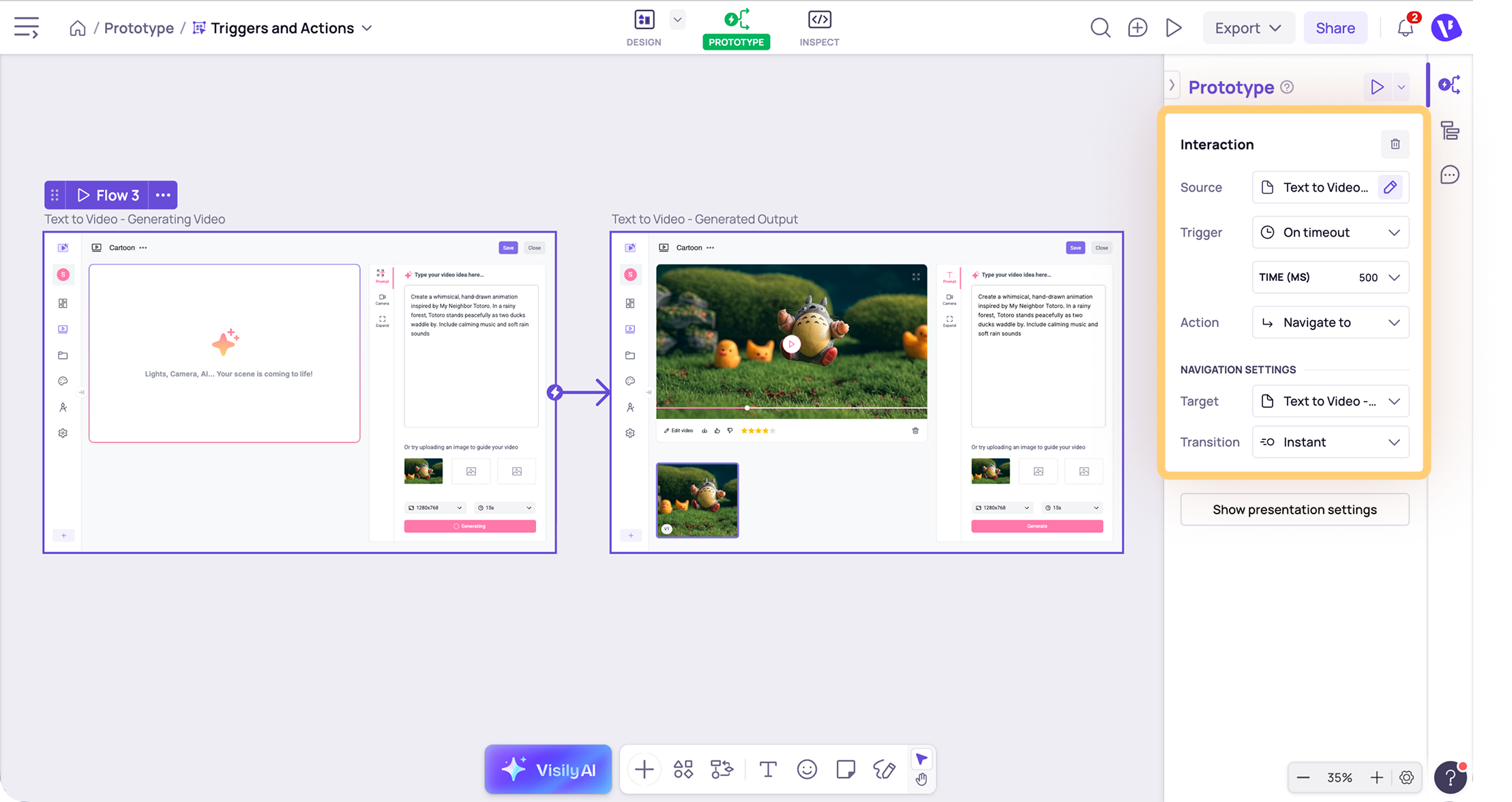The image size is (1512, 802).
Task: Delete the interaction with trash icon
Action: click(x=1395, y=145)
